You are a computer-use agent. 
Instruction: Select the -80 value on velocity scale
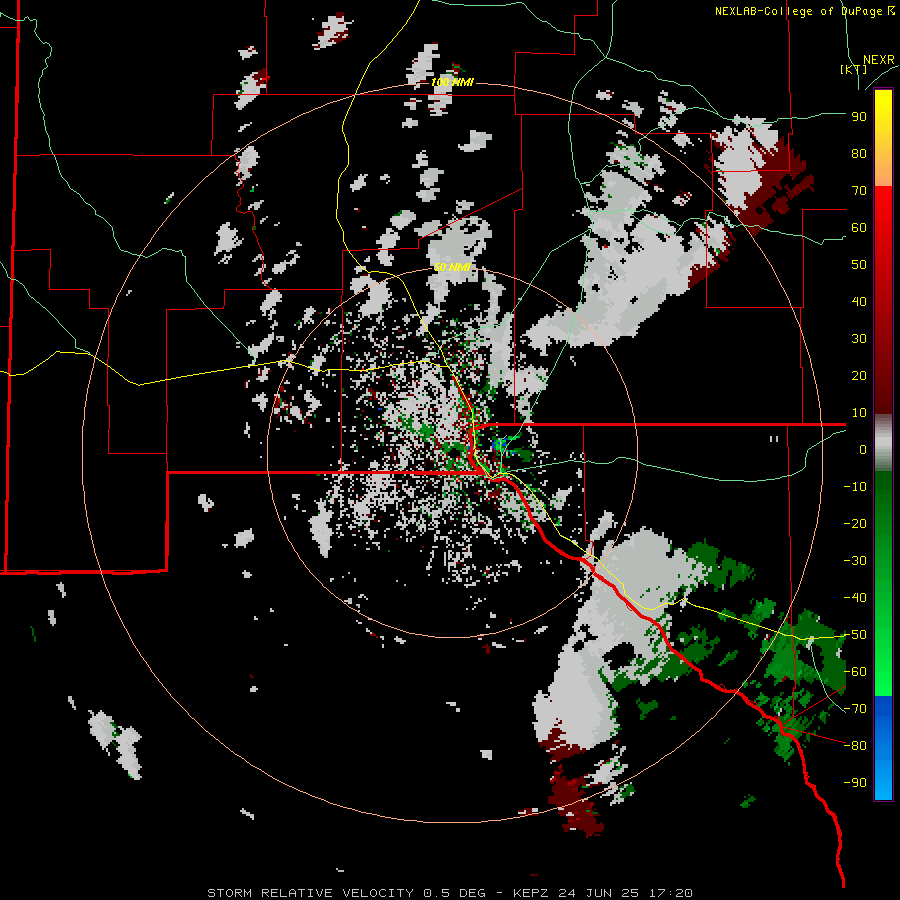pyautogui.click(x=855, y=746)
